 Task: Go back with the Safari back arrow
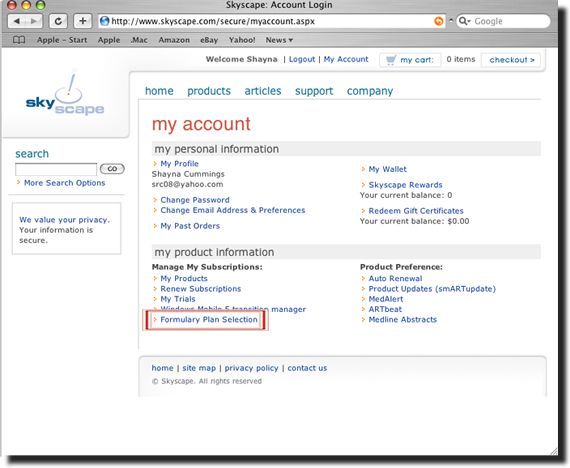[16, 21]
